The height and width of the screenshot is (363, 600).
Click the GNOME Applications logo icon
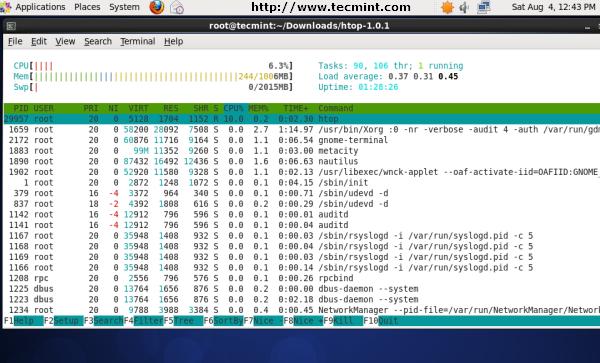point(5,7)
